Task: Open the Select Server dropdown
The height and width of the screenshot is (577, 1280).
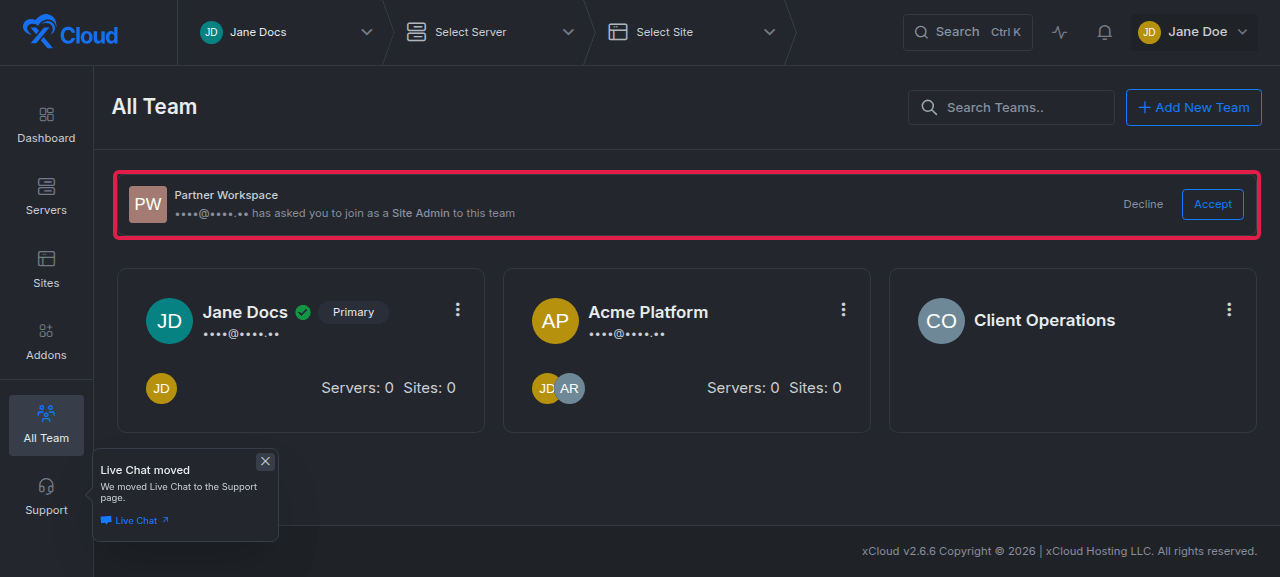Action: coord(490,32)
